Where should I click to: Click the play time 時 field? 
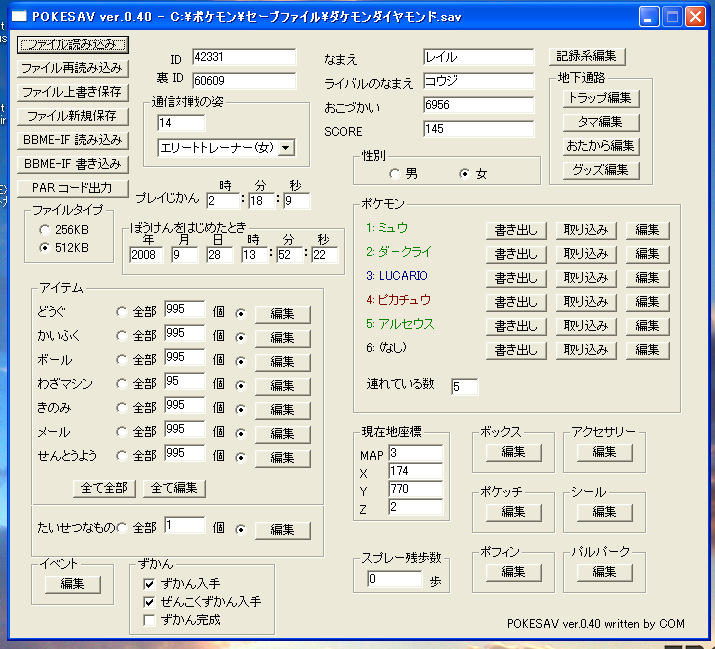click(223, 201)
